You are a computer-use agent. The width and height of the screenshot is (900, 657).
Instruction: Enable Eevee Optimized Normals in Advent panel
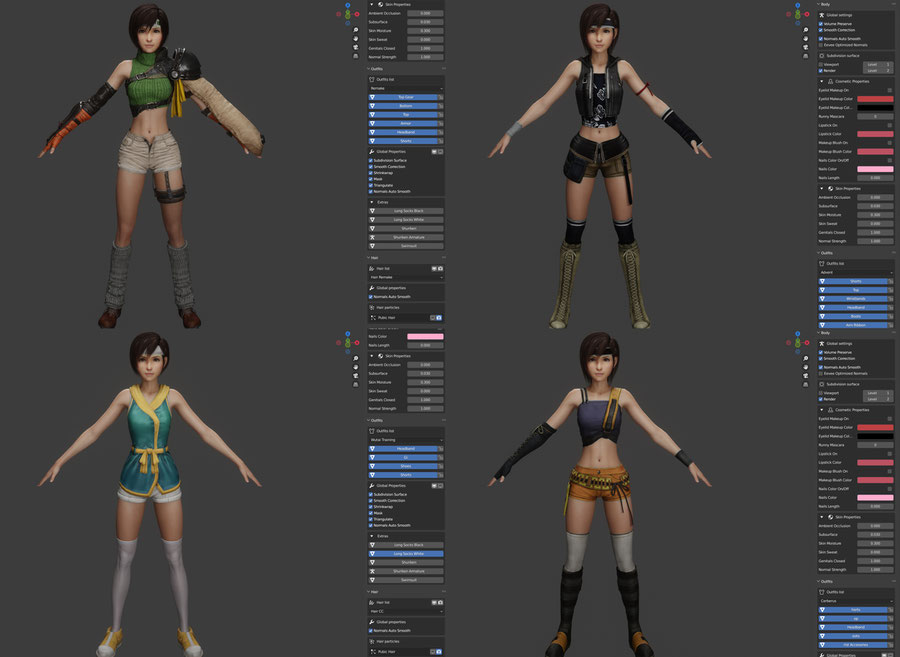pos(821,45)
